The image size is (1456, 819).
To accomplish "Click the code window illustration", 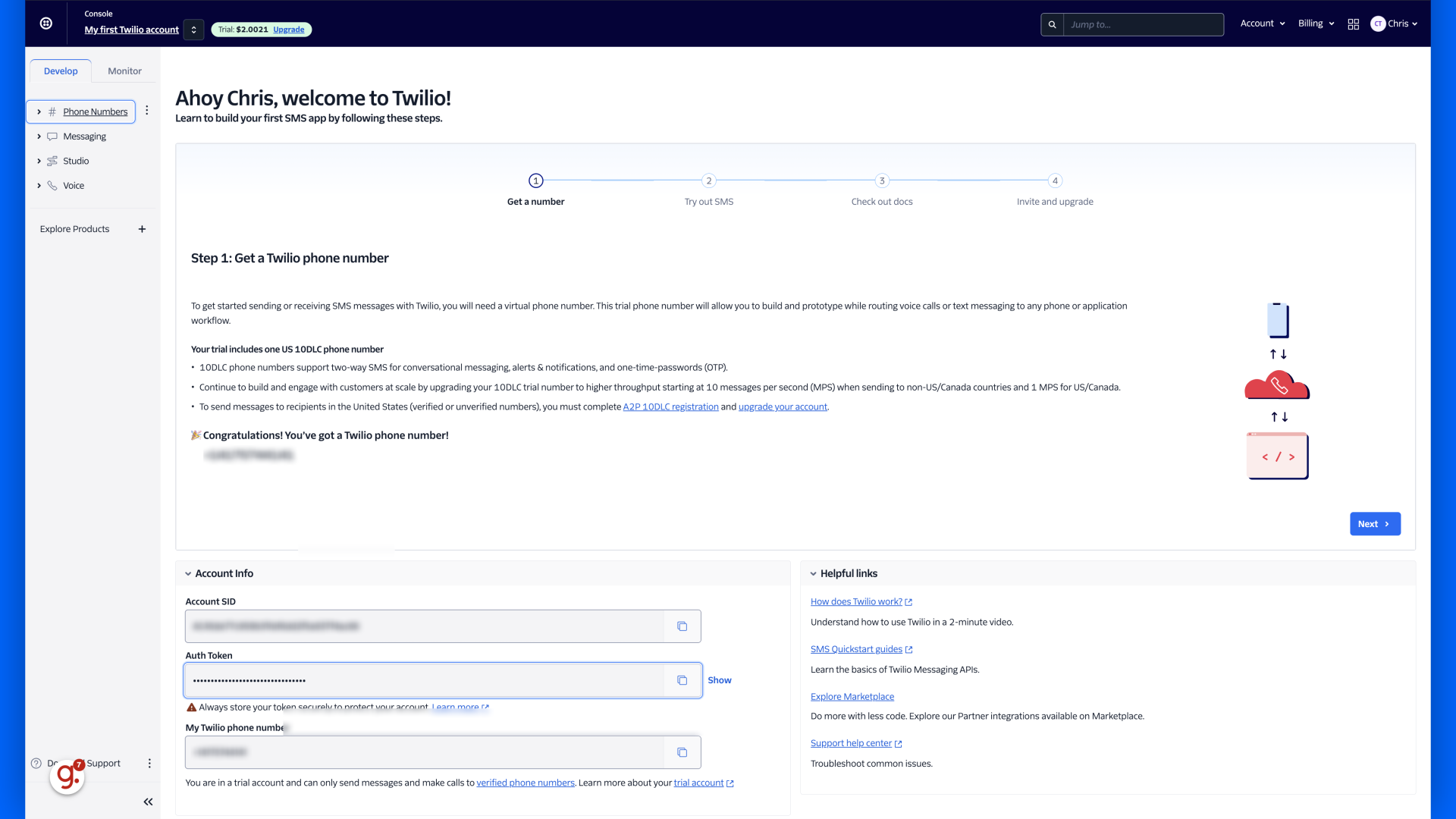I will point(1278,456).
